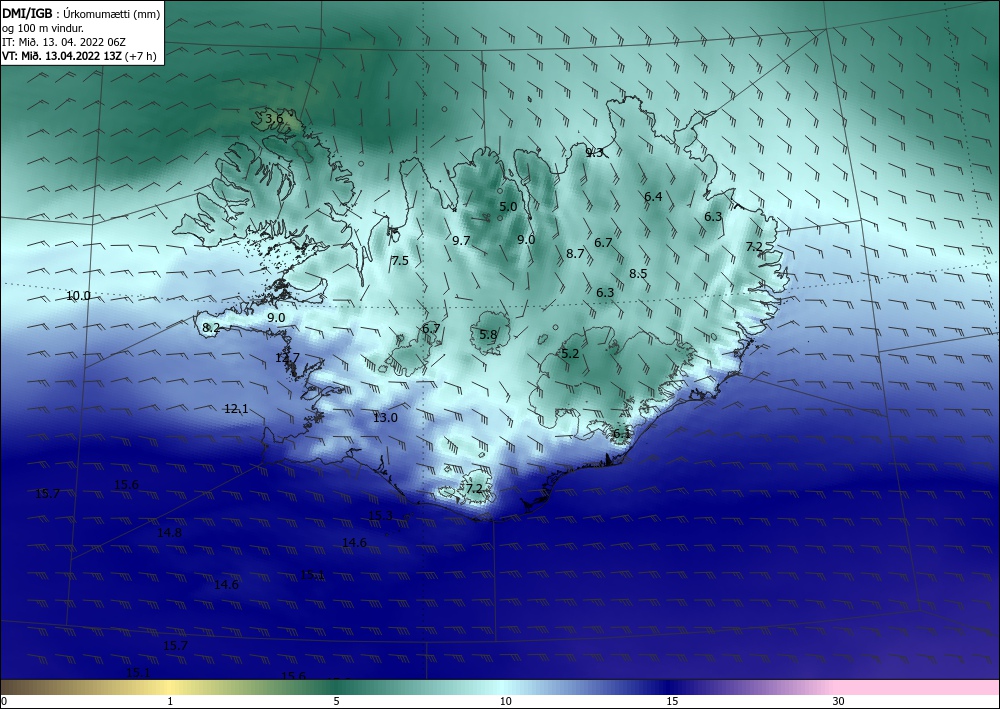Image resolution: width=1000 pixels, height=709 pixels.
Task: Select the 15.3 value off the south coast
Action: (381, 515)
